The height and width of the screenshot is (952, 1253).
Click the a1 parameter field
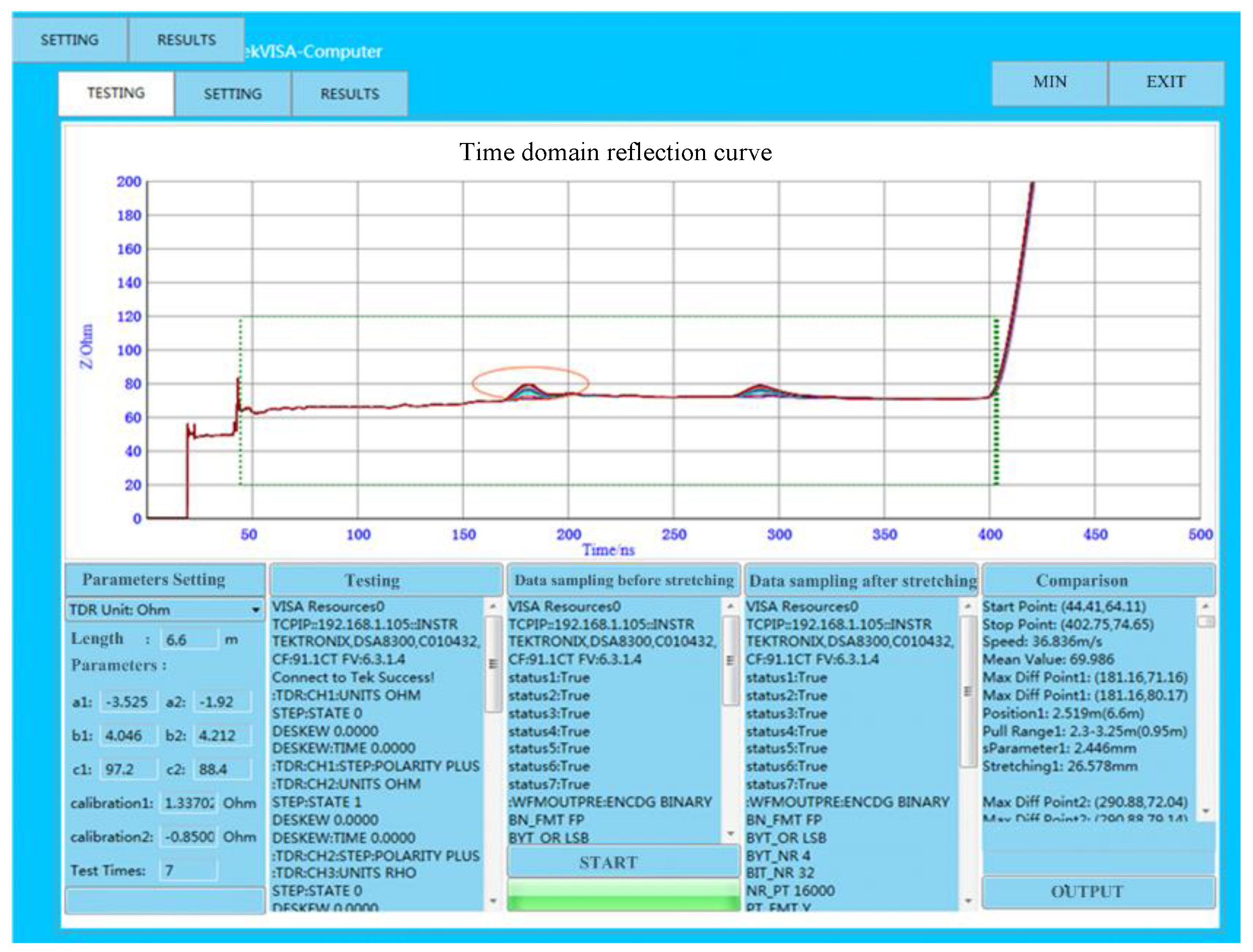[128, 702]
